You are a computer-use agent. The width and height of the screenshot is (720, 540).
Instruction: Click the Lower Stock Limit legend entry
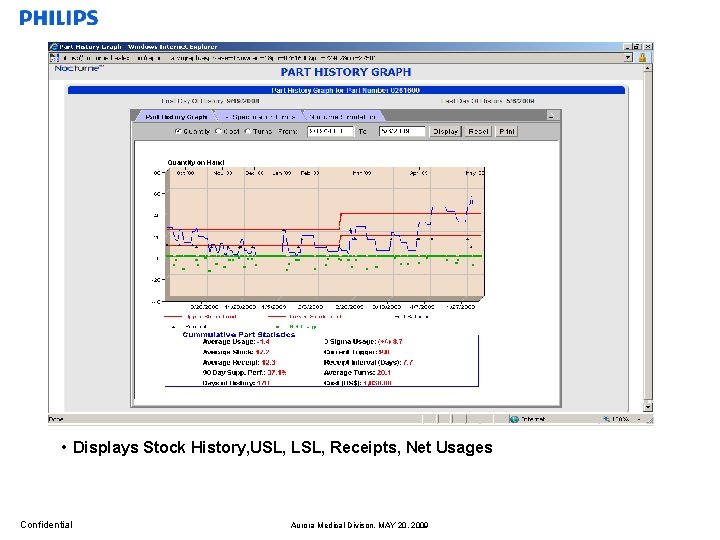point(305,317)
